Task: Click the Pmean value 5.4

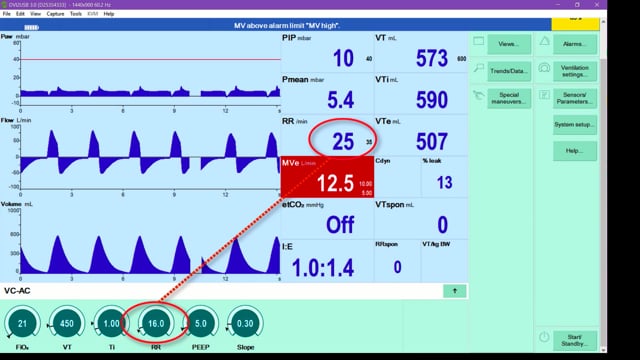Action: click(x=340, y=100)
